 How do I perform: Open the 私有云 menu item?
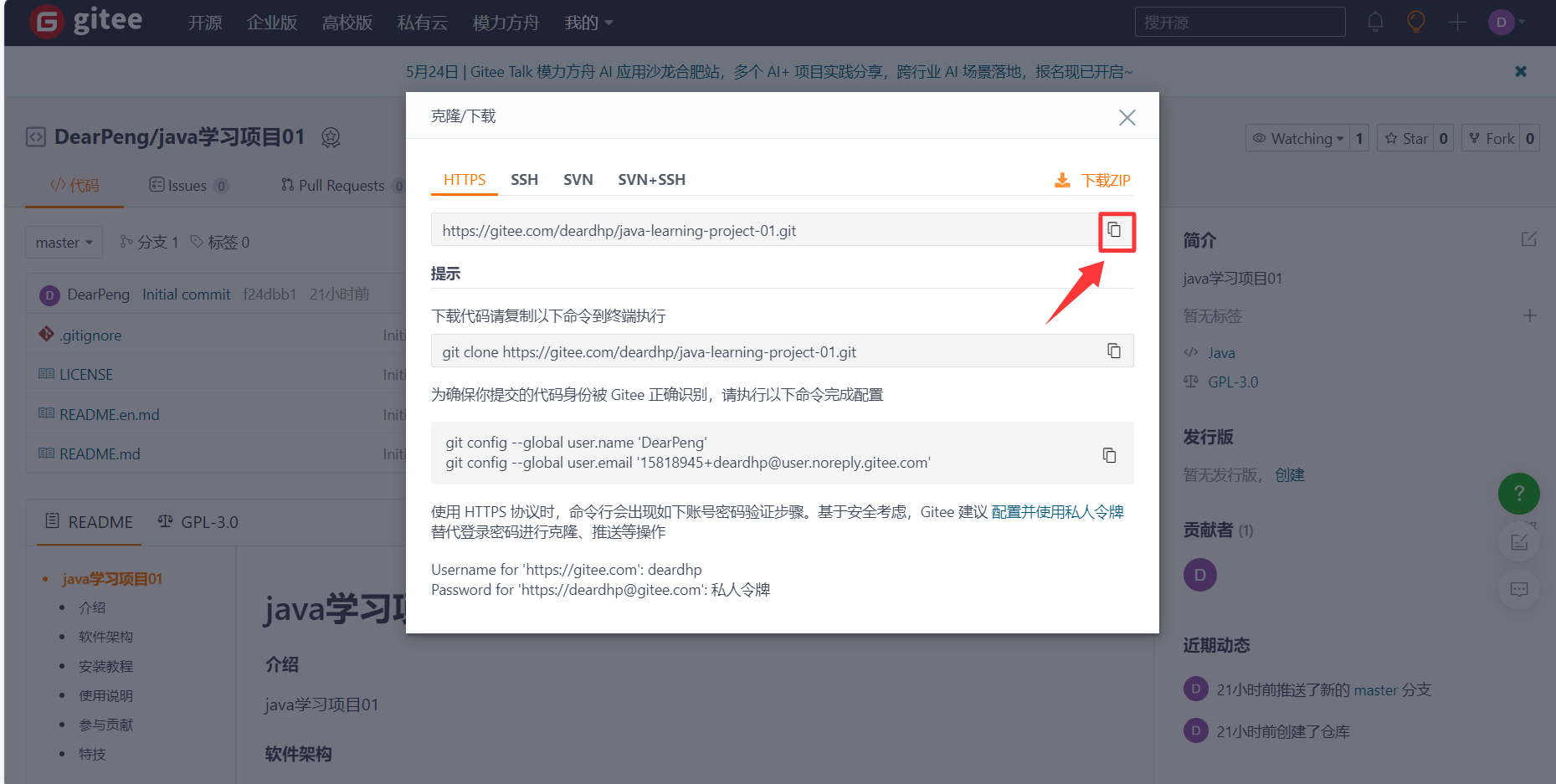click(423, 23)
